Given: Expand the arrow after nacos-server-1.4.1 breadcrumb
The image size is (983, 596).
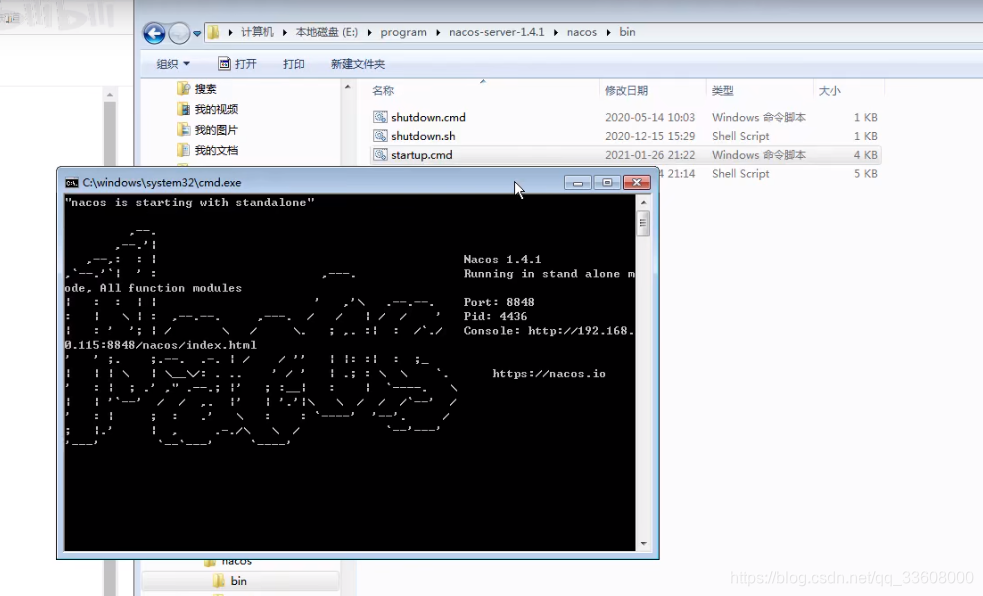Looking at the screenshot, I should coord(555,32).
